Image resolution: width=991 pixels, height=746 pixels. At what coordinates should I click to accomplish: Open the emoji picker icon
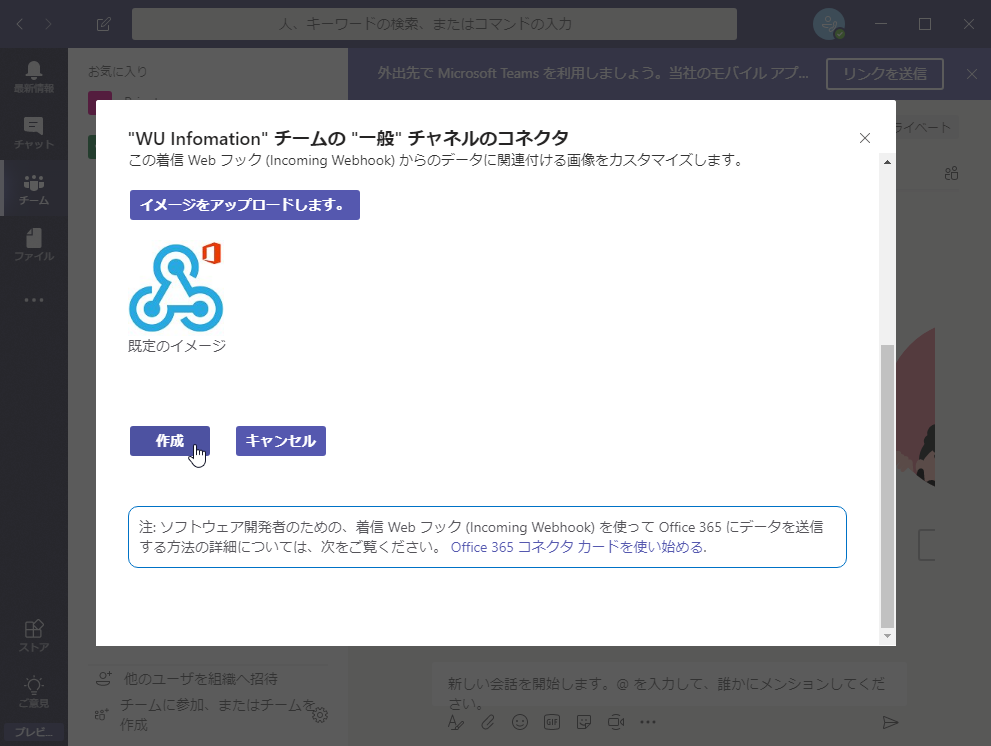pos(520,722)
